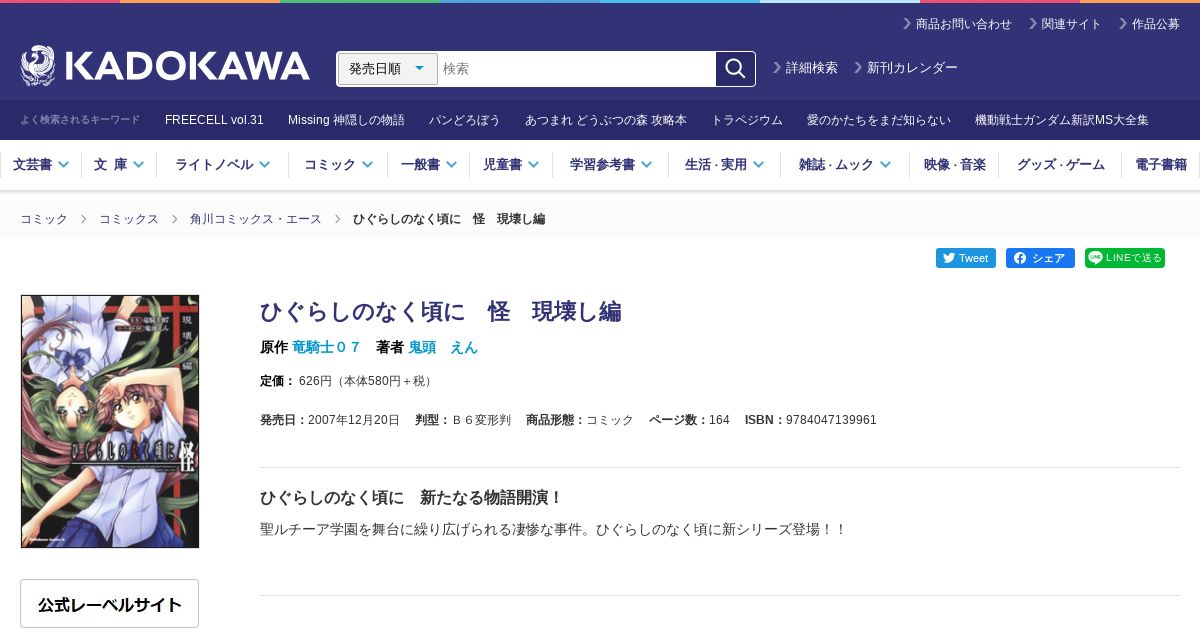This screenshot has height=630, width=1200.
Task: Go to コミックス breadcrumb
Action: pos(129,219)
